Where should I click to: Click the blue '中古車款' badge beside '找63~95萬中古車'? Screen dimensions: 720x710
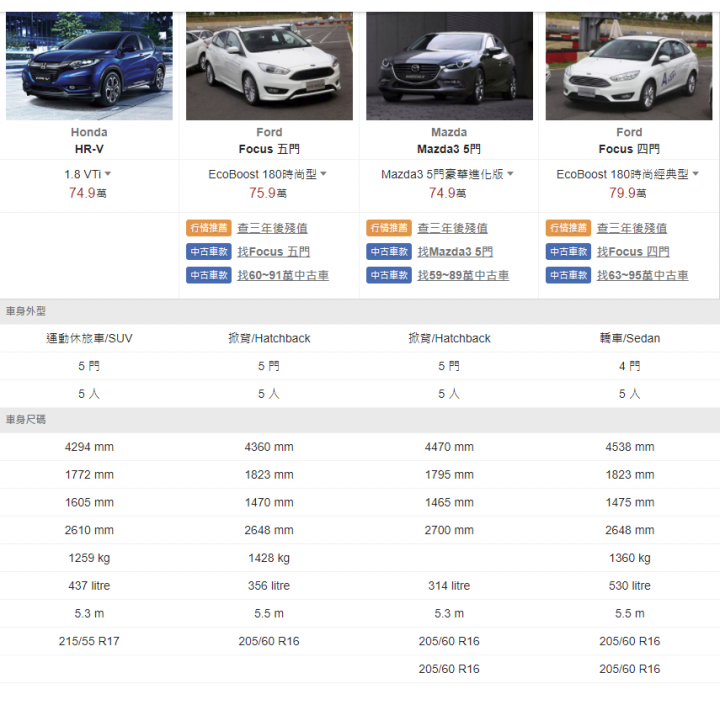(x=568, y=275)
